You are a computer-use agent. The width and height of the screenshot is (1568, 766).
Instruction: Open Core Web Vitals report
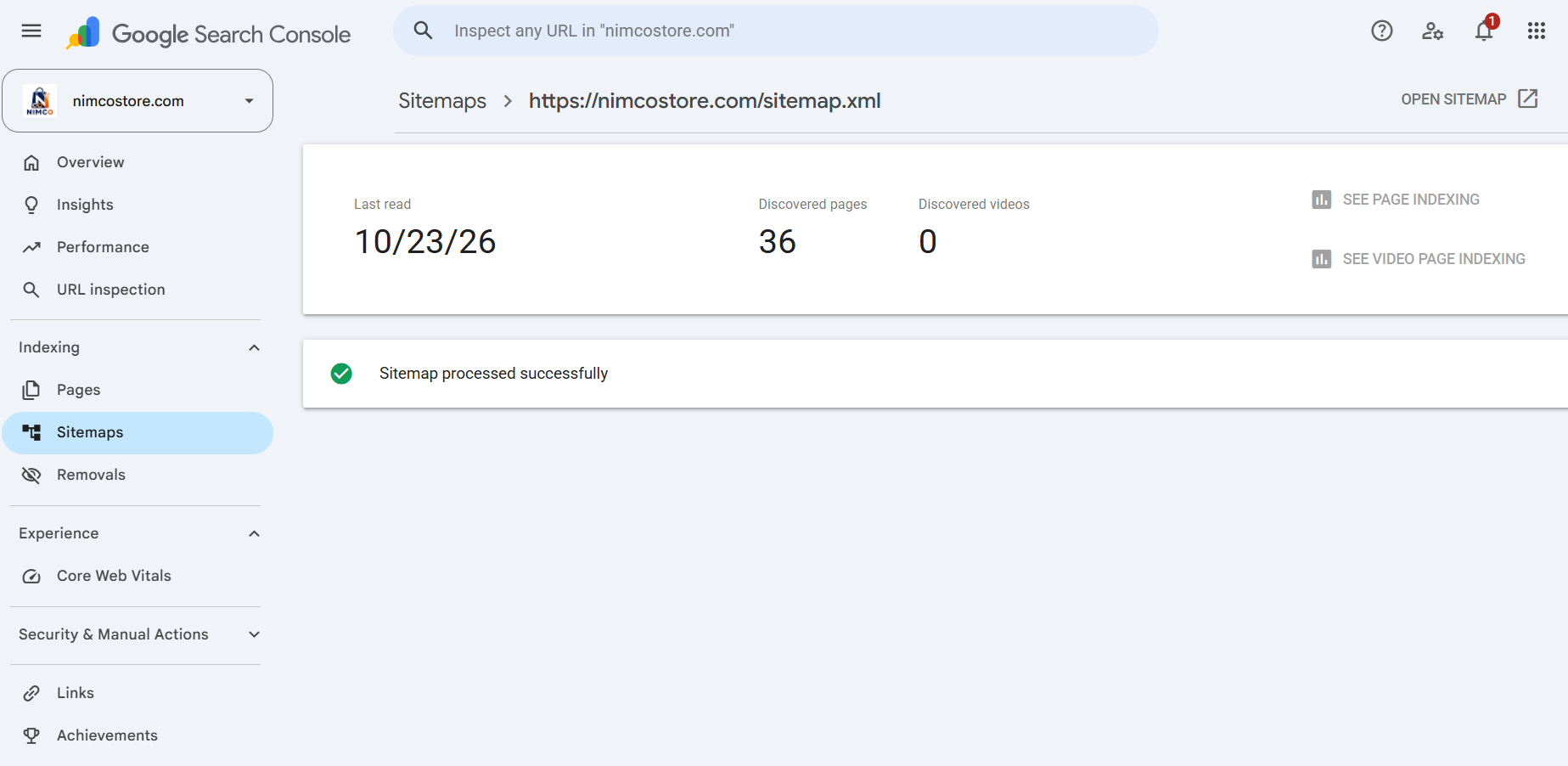(x=138, y=576)
